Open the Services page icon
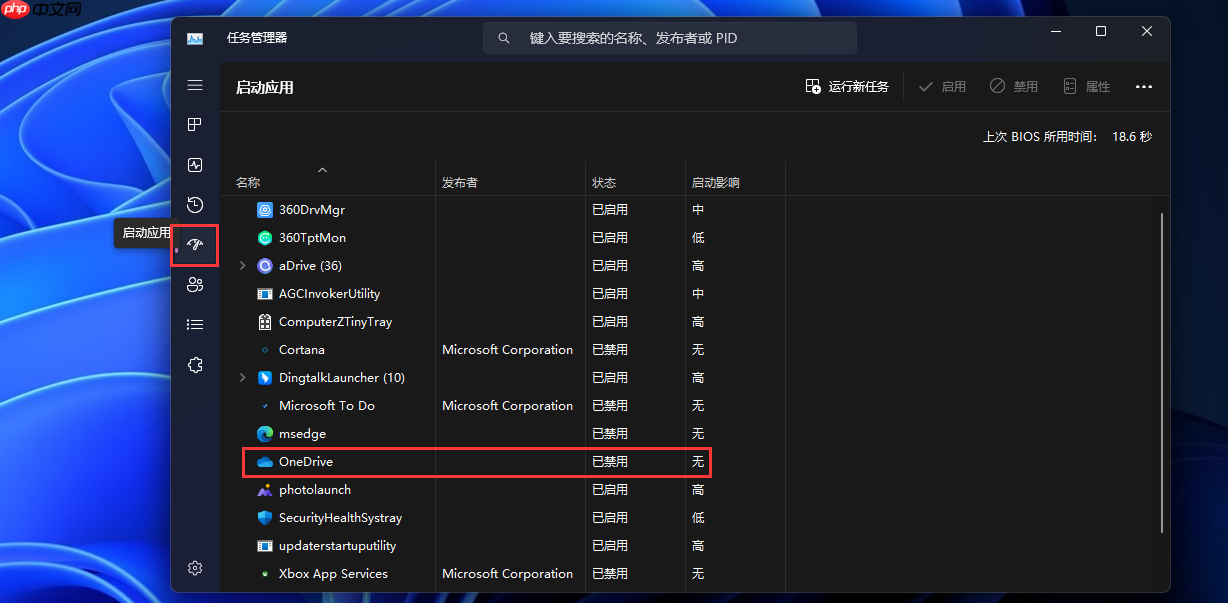 [x=195, y=365]
